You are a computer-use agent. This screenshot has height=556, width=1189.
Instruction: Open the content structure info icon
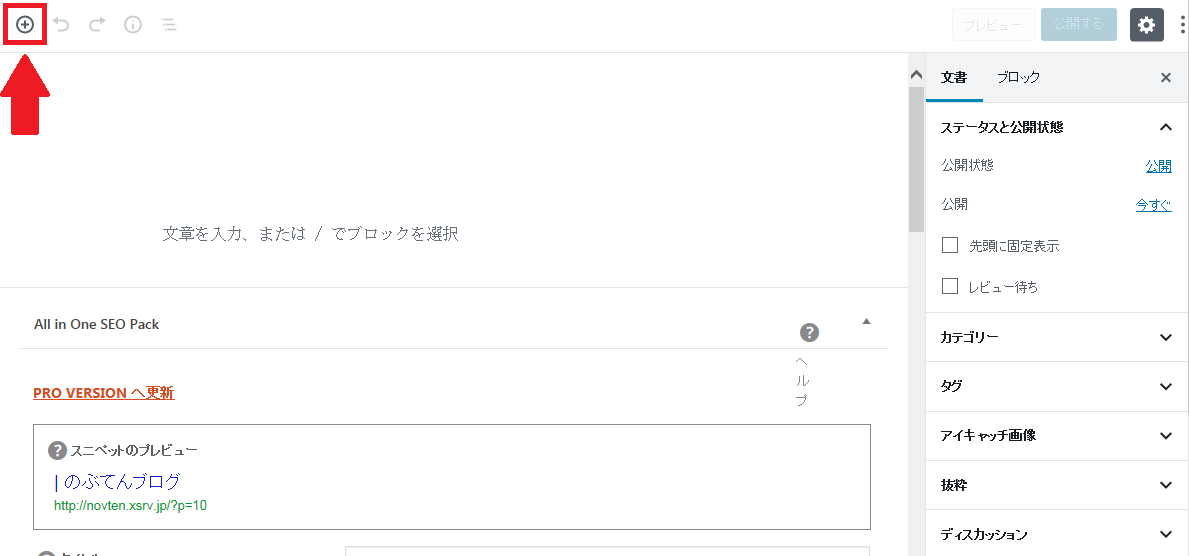click(x=133, y=25)
